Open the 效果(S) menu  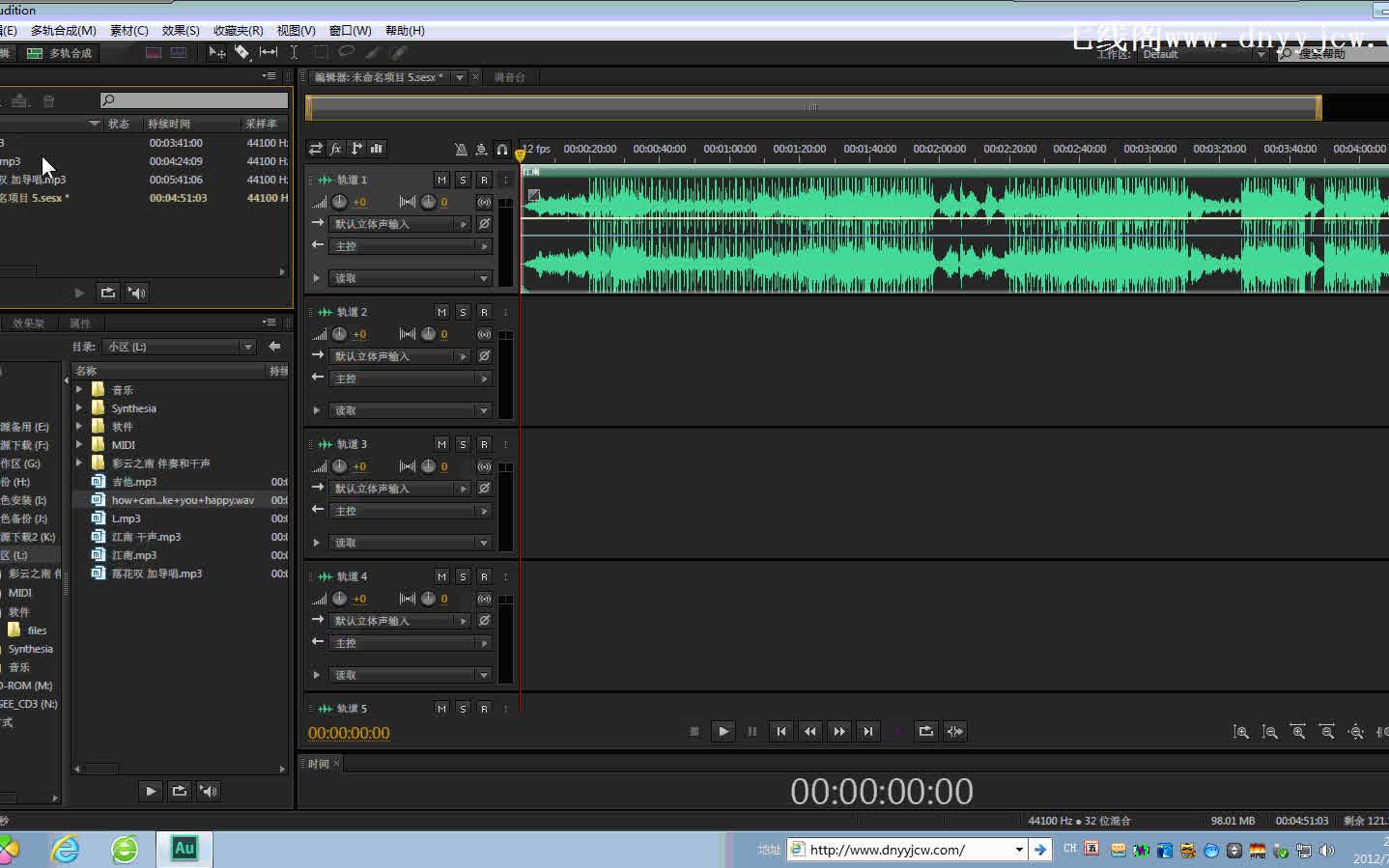[181, 31]
